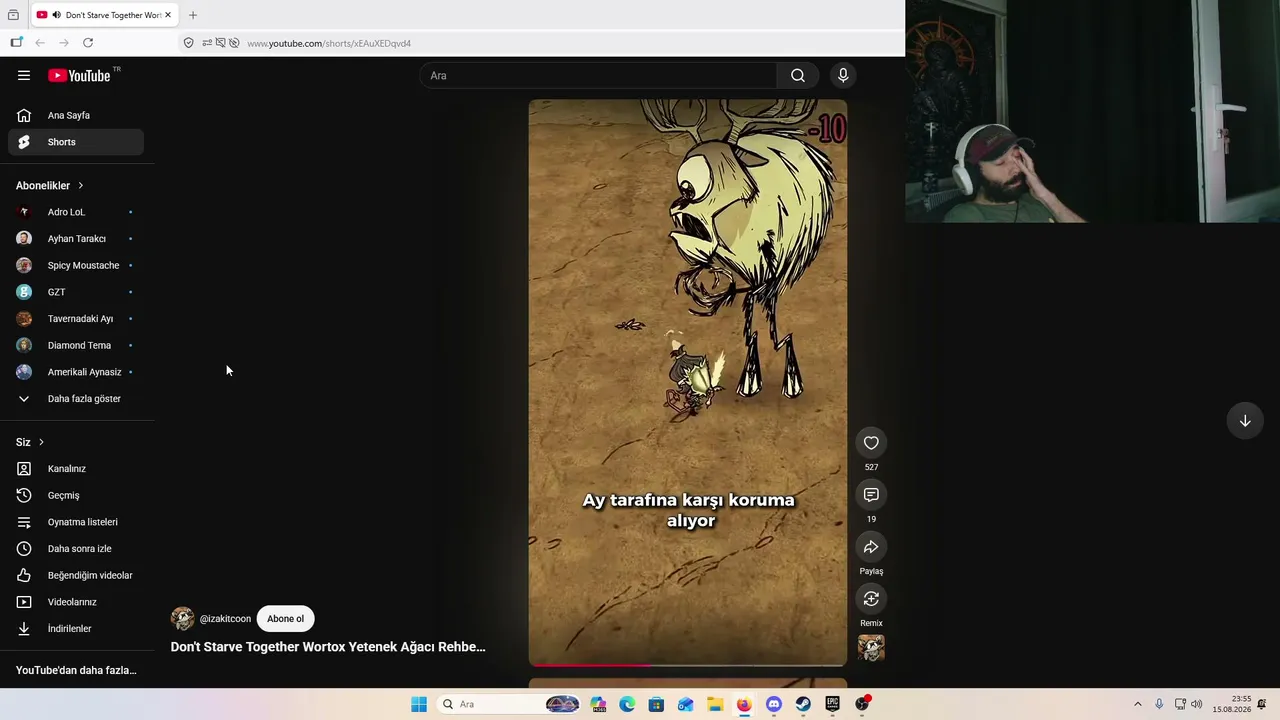Open Microsoft Store from the taskbar
This screenshot has width=1280, height=720.
click(656, 704)
